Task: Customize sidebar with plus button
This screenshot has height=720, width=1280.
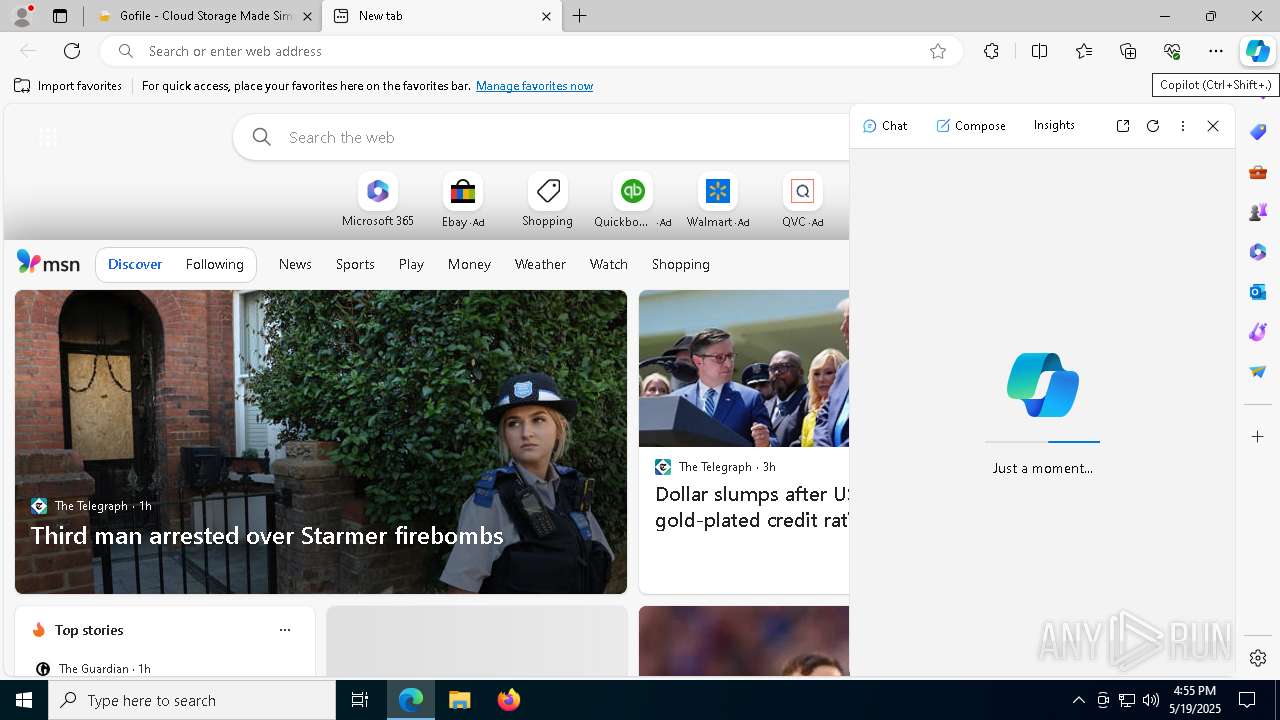Action: click(x=1258, y=437)
